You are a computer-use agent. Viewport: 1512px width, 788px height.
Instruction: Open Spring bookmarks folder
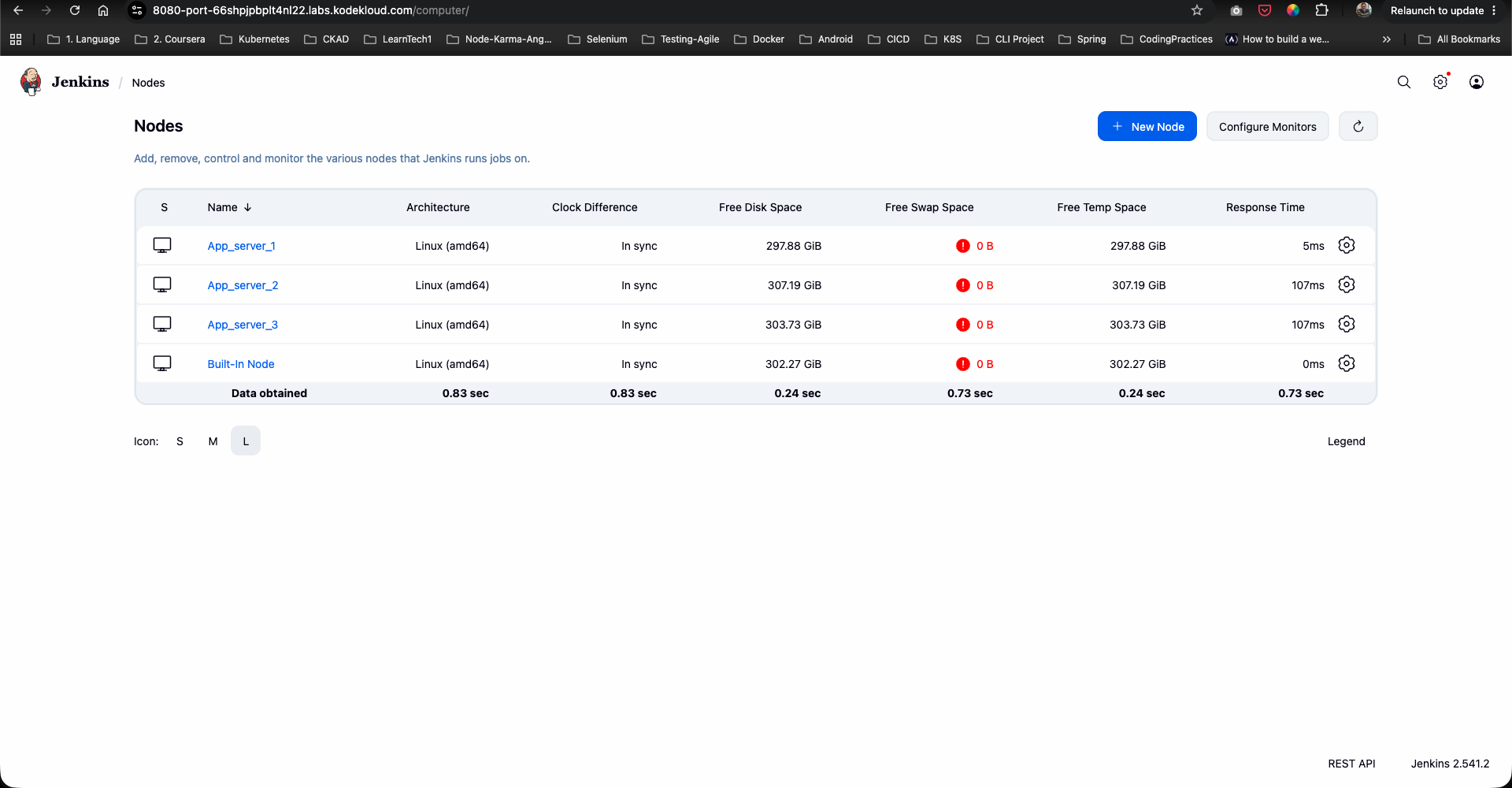[x=1082, y=39]
